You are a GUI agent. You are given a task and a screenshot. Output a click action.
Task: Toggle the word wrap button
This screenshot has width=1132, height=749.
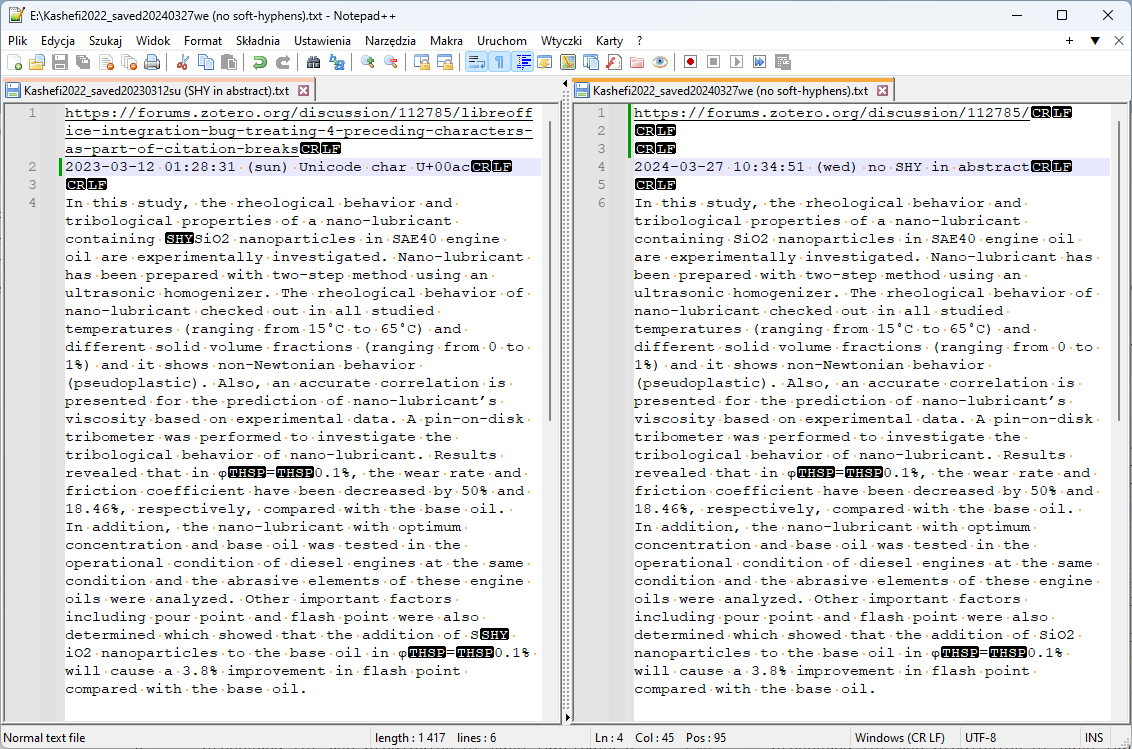point(476,62)
